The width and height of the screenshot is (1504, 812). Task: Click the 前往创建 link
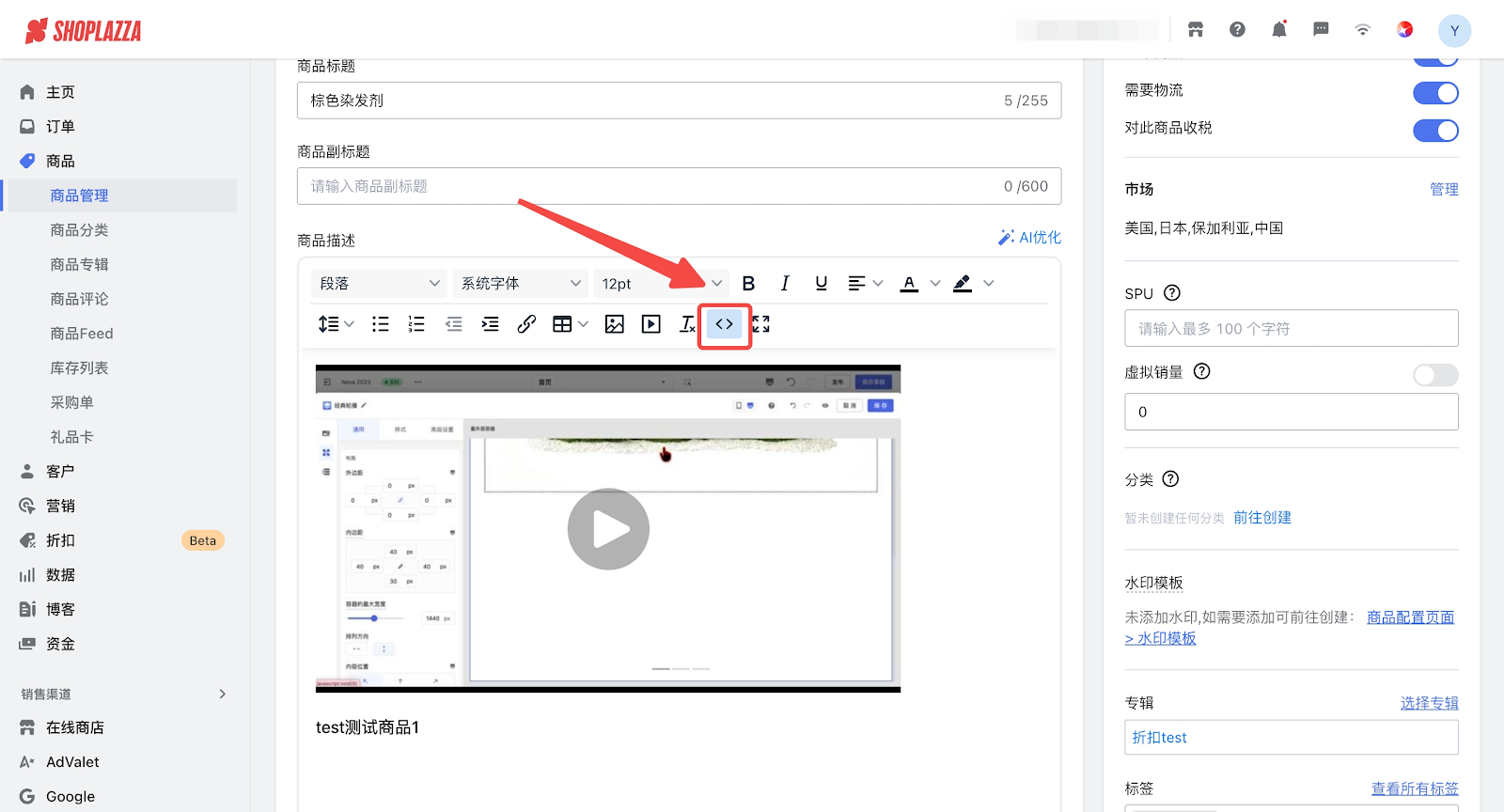pyautogui.click(x=1261, y=518)
